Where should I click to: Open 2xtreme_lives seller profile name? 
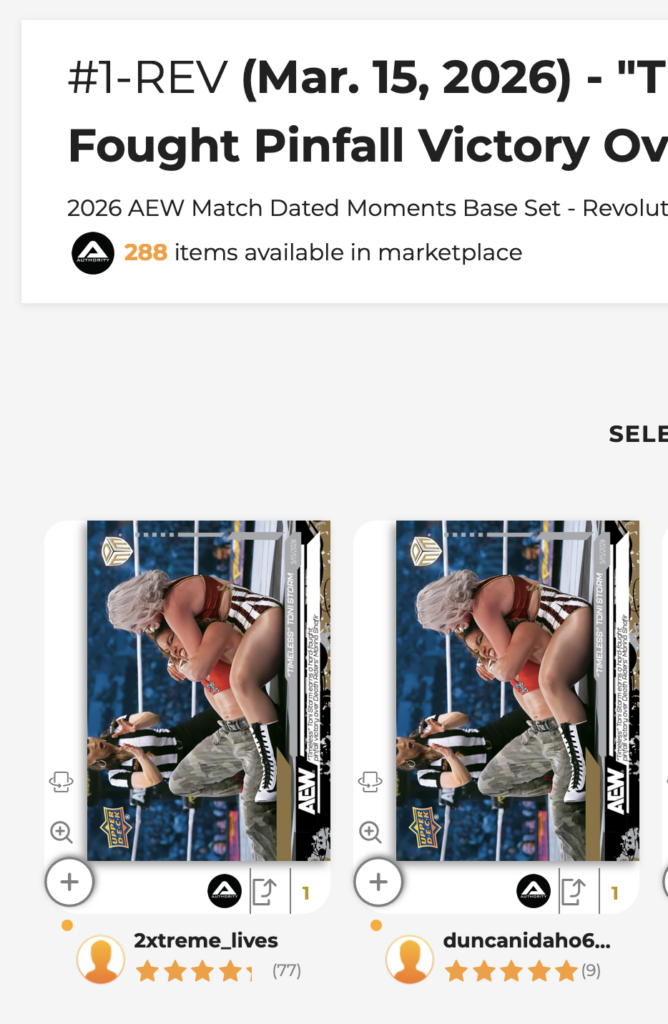coord(206,940)
